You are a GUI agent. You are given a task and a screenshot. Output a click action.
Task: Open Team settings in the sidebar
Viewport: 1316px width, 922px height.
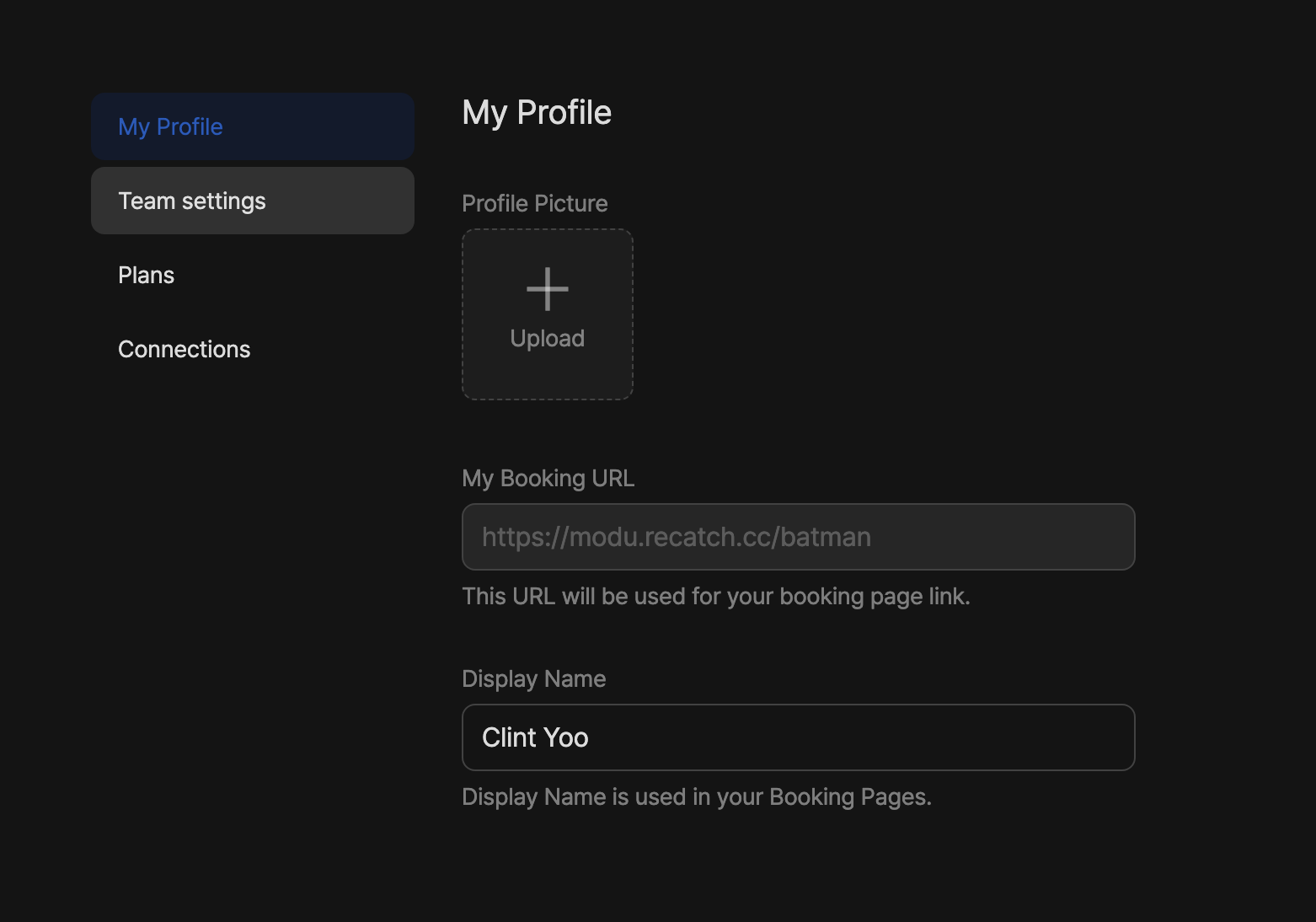253,201
